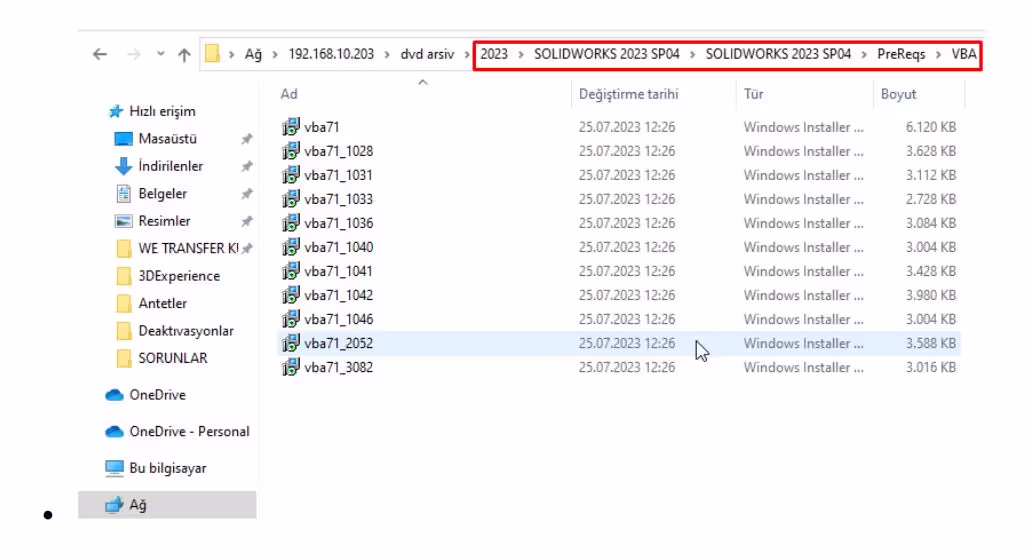
Task: Select the vba71_1028 file icon
Action: click(x=291, y=151)
